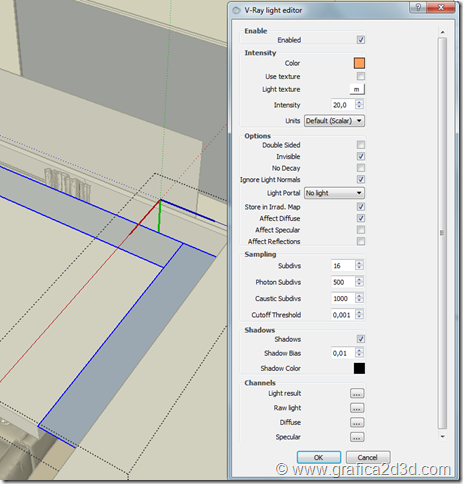Enable the No Decay checkbox

click(x=361, y=168)
